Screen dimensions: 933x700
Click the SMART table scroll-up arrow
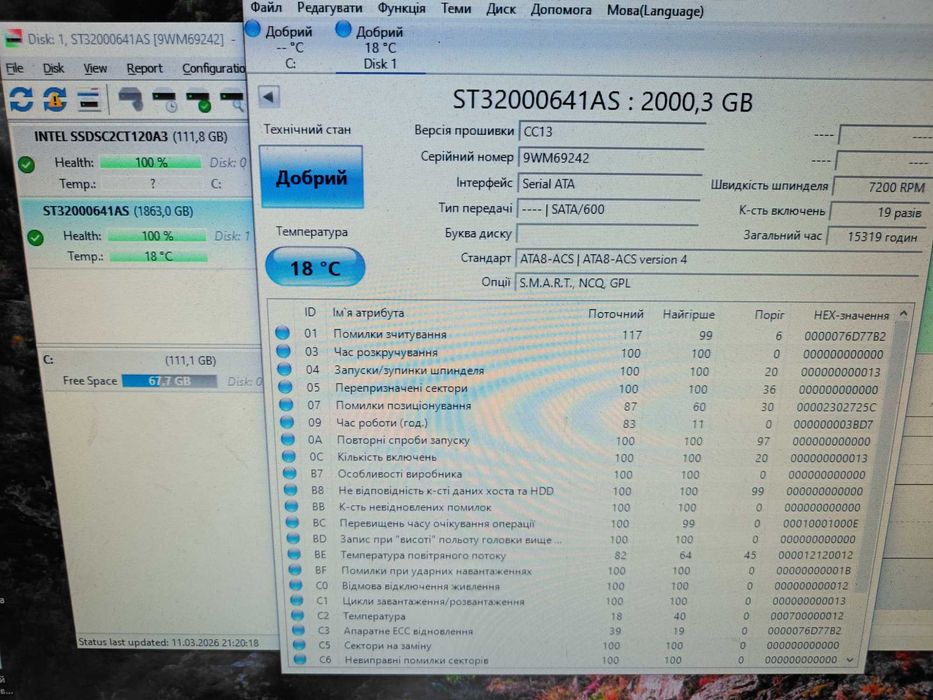coord(904,313)
